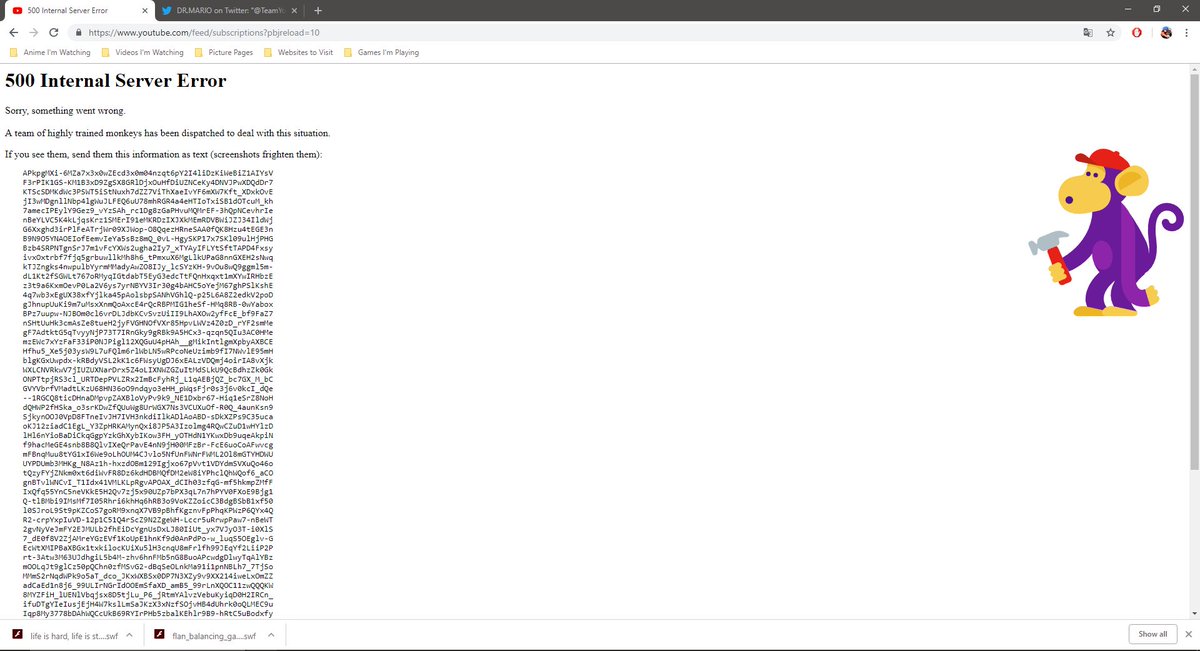Switch to the DR.MARIO on Twitter tab
The width and height of the screenshot is (1200, 651).
(230, 11)
